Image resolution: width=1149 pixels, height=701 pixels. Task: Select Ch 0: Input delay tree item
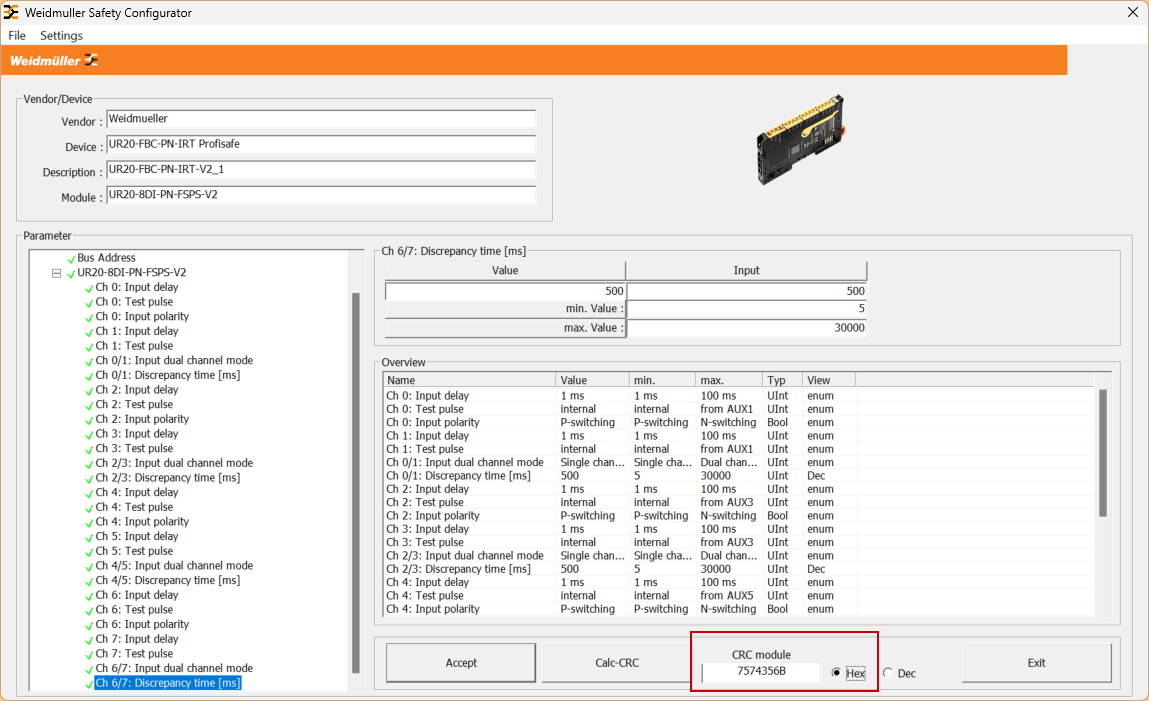[x=137, y=287]
